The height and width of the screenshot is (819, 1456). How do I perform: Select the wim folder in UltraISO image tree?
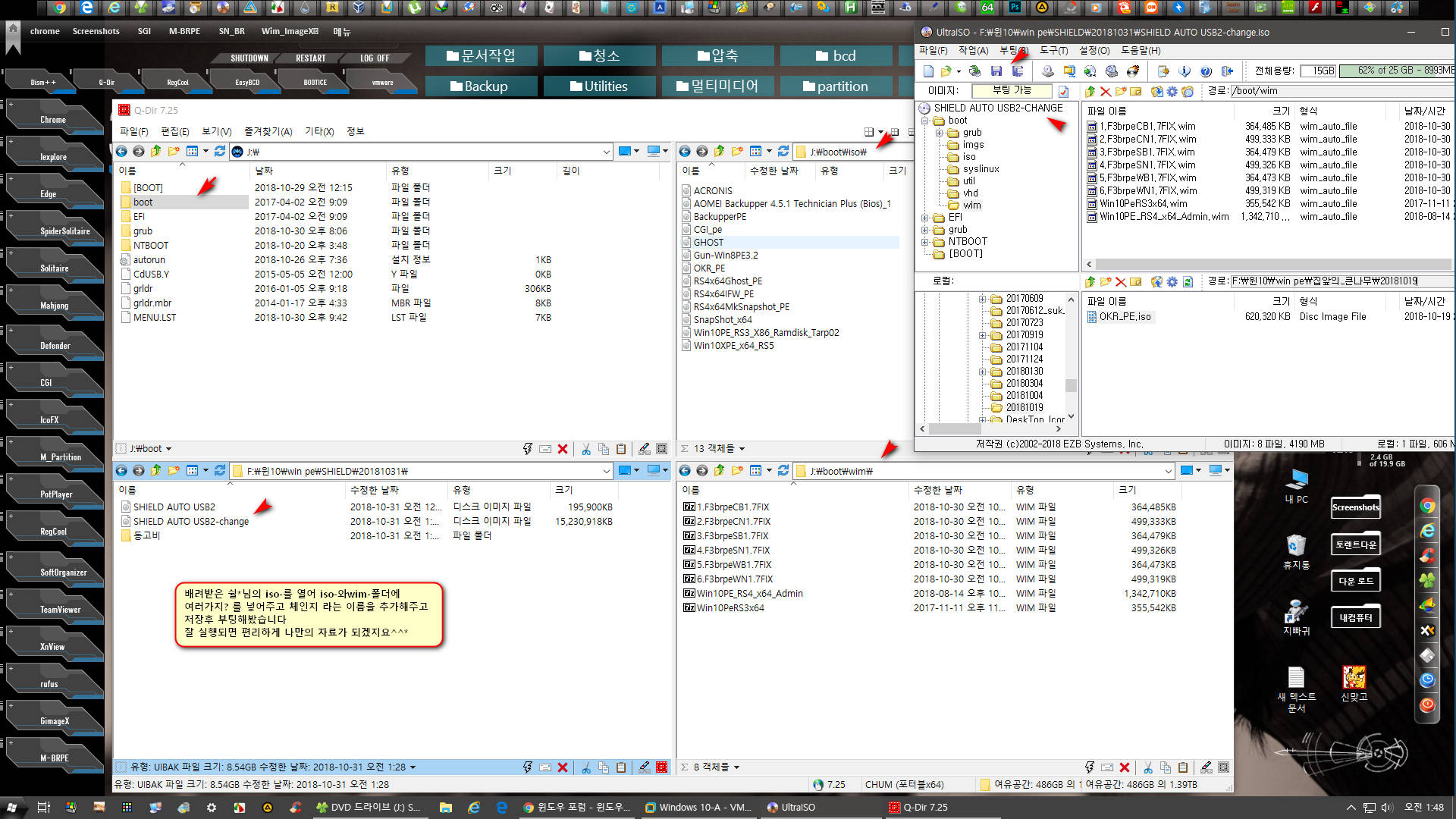click(x=971, y=205)
